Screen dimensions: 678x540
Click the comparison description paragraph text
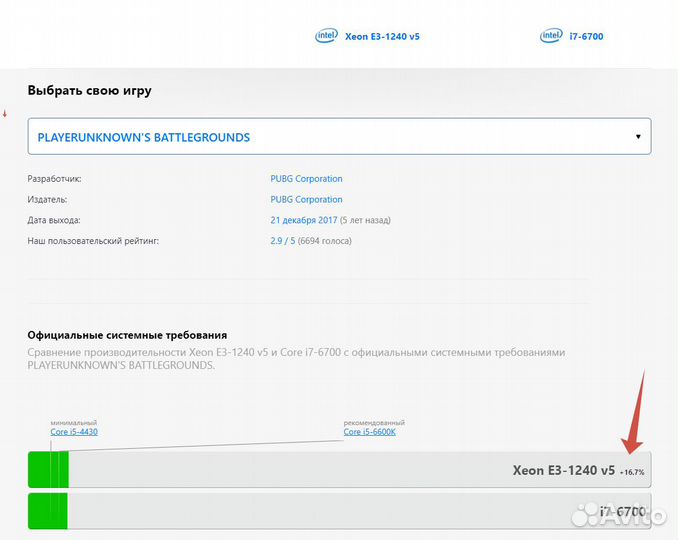(x=296, y=359)
